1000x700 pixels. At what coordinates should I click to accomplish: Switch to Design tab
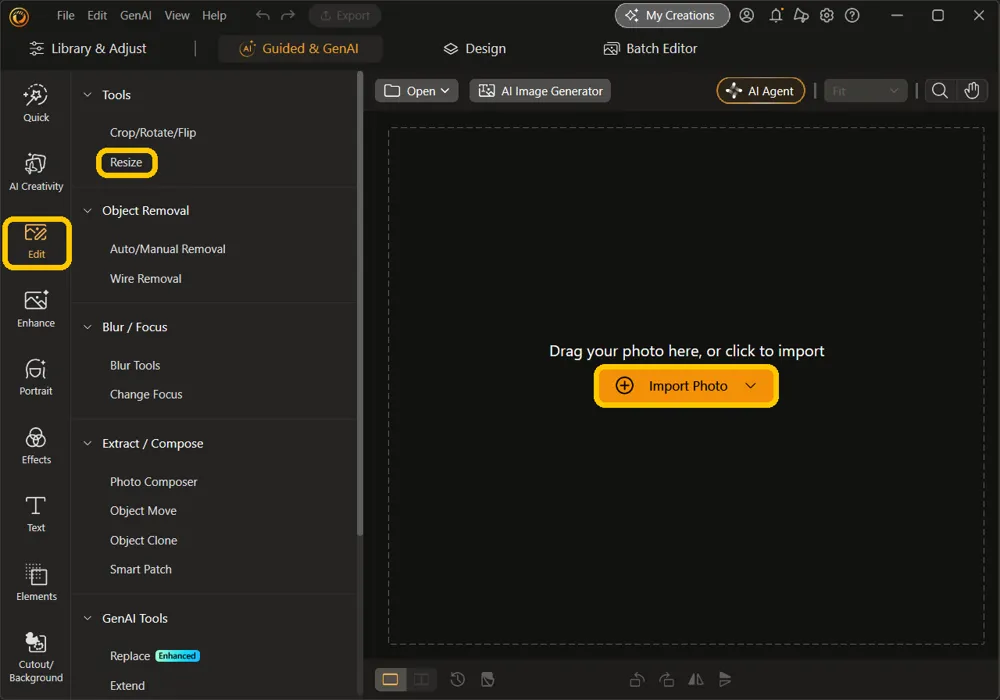475,48
